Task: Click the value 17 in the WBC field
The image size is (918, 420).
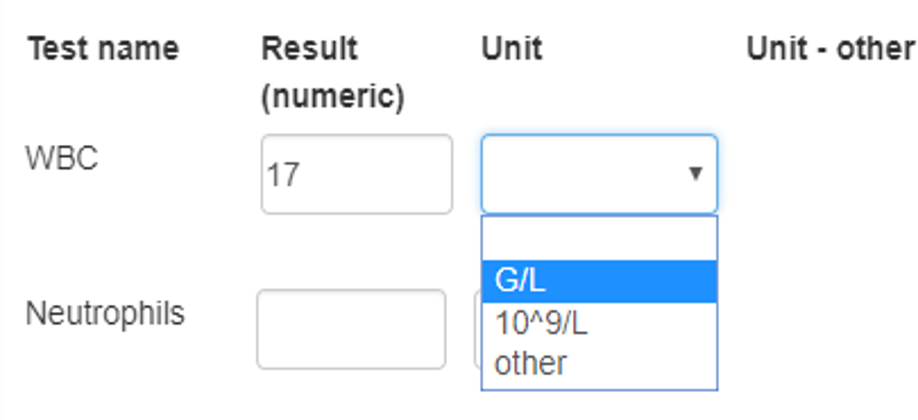Action: tap(283, 175)
